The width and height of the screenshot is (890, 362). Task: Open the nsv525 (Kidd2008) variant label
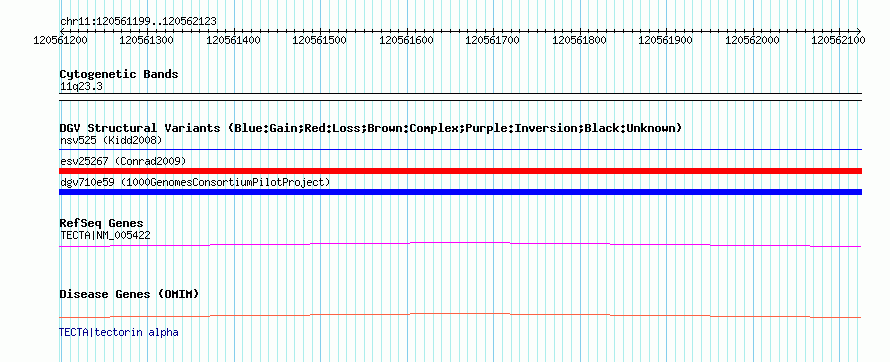tap(111, 140)
